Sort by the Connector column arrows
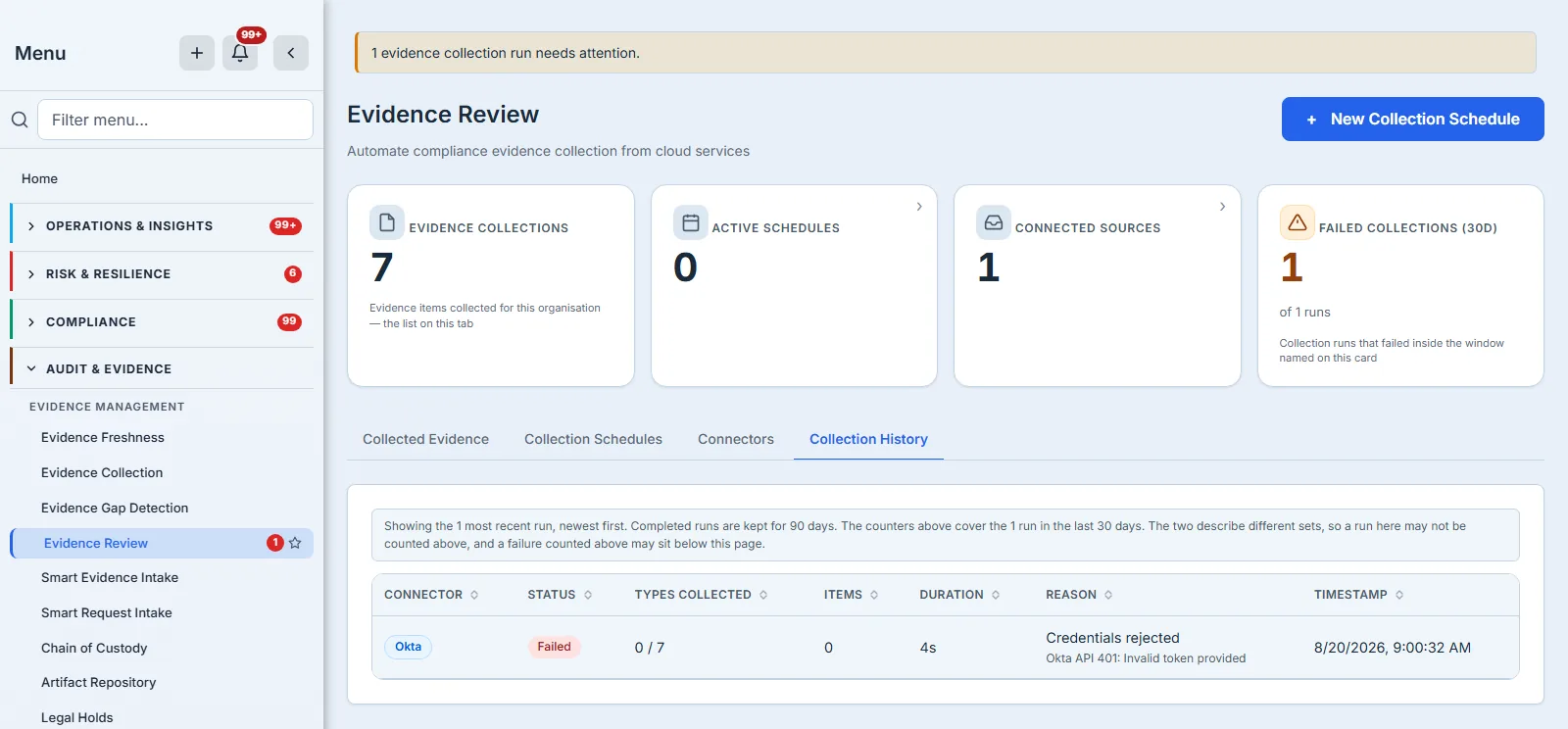The image size is (1568, 729). (474, 595)
